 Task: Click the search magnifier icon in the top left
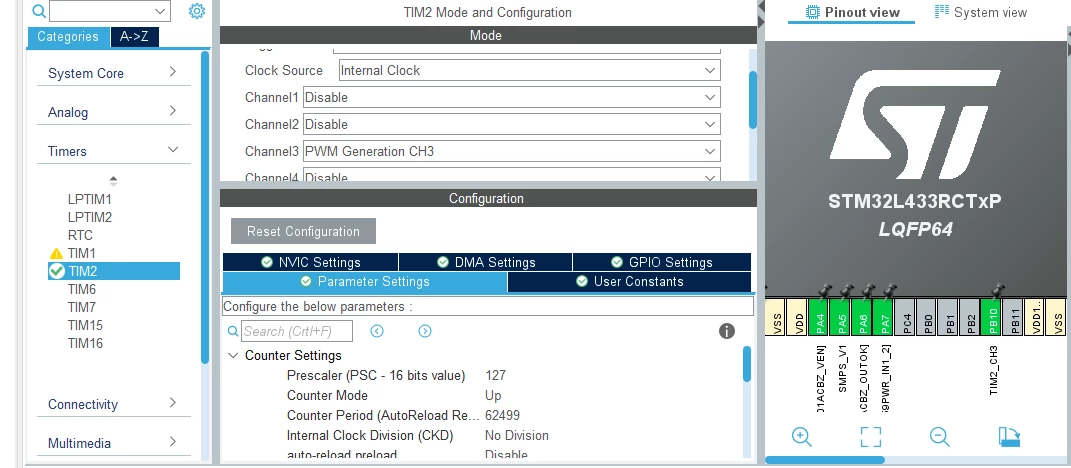pos(39,11)
